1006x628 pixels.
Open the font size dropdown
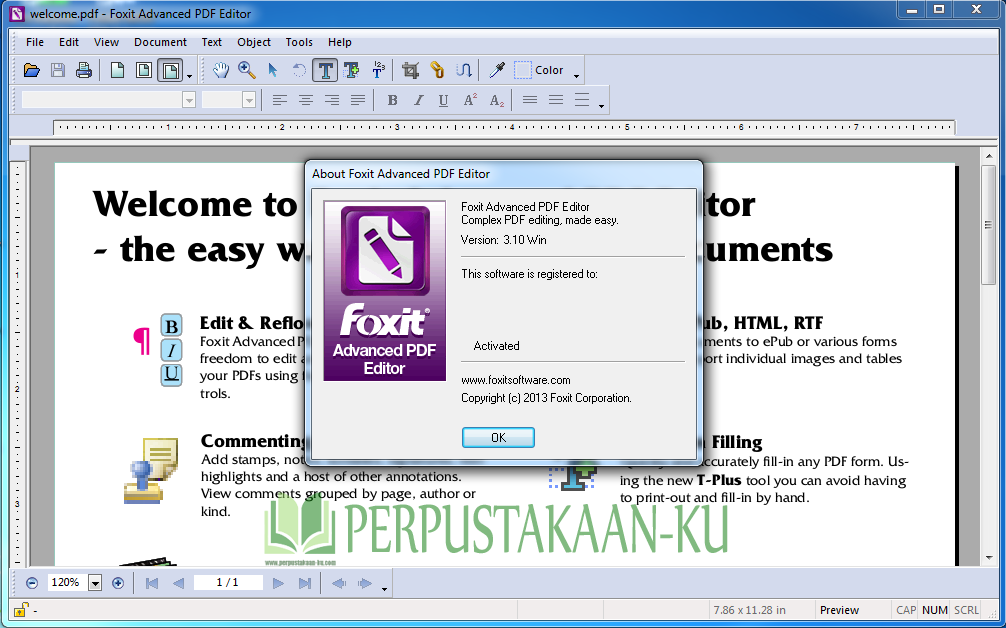tap(249, 100)
